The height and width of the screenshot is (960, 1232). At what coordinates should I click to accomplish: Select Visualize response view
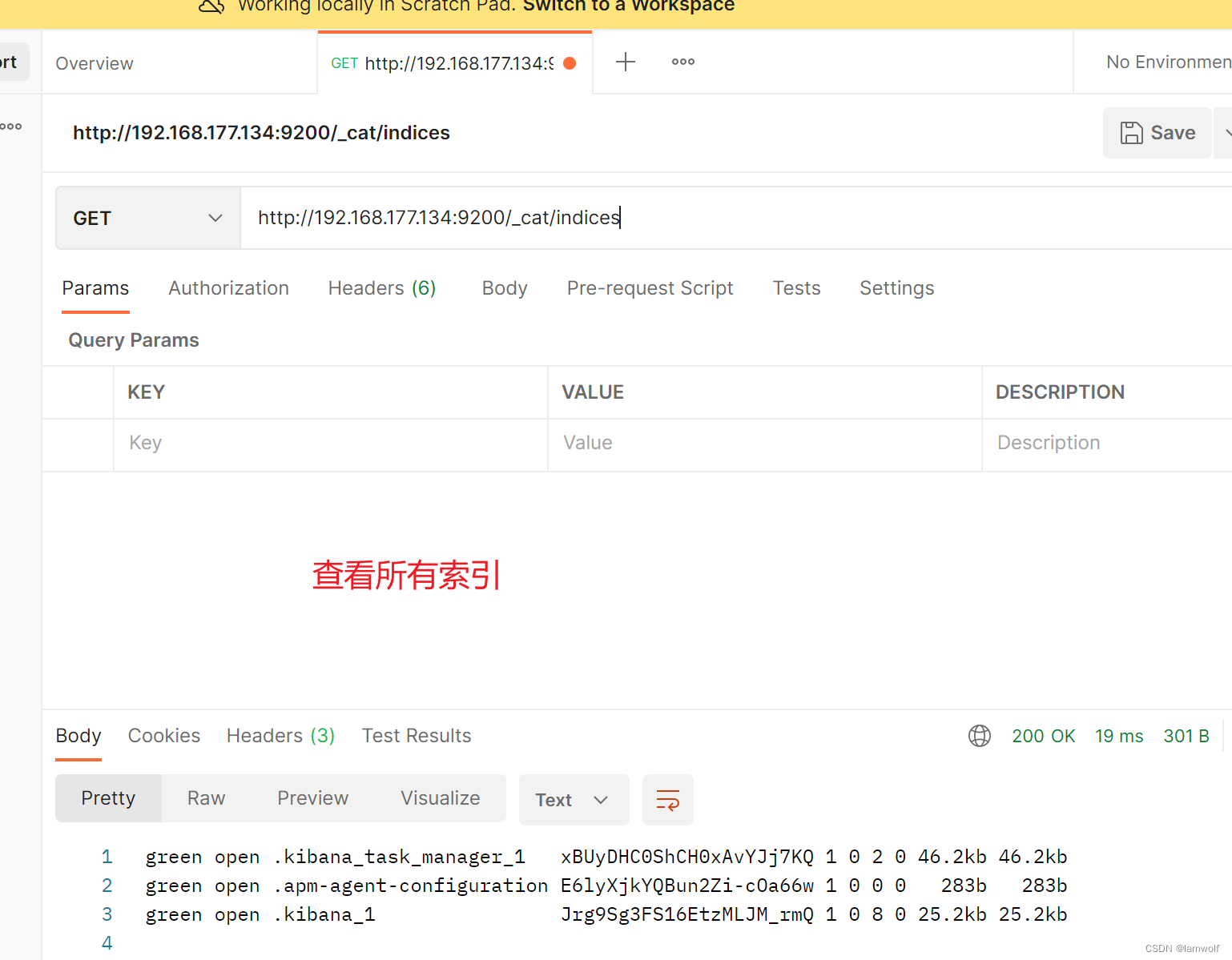point(441,798)
